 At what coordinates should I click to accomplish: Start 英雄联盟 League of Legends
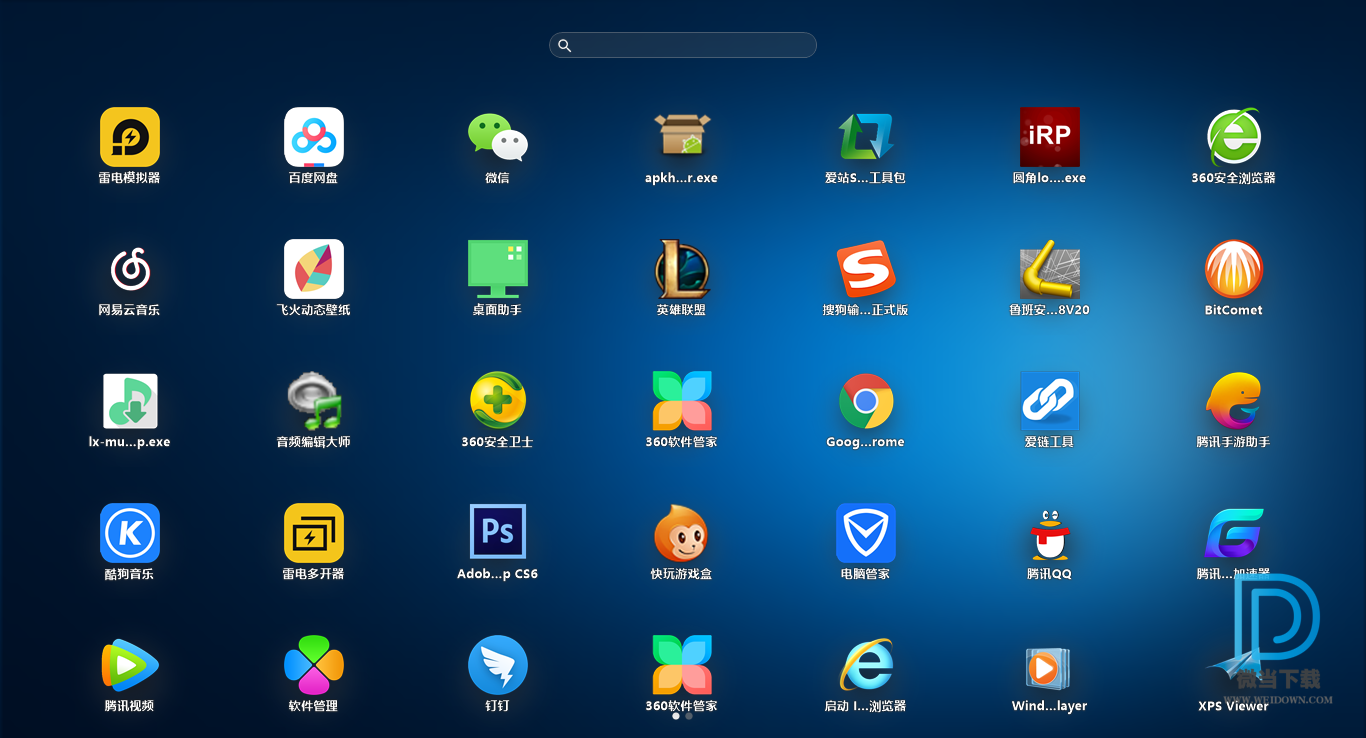pos(682,269)
